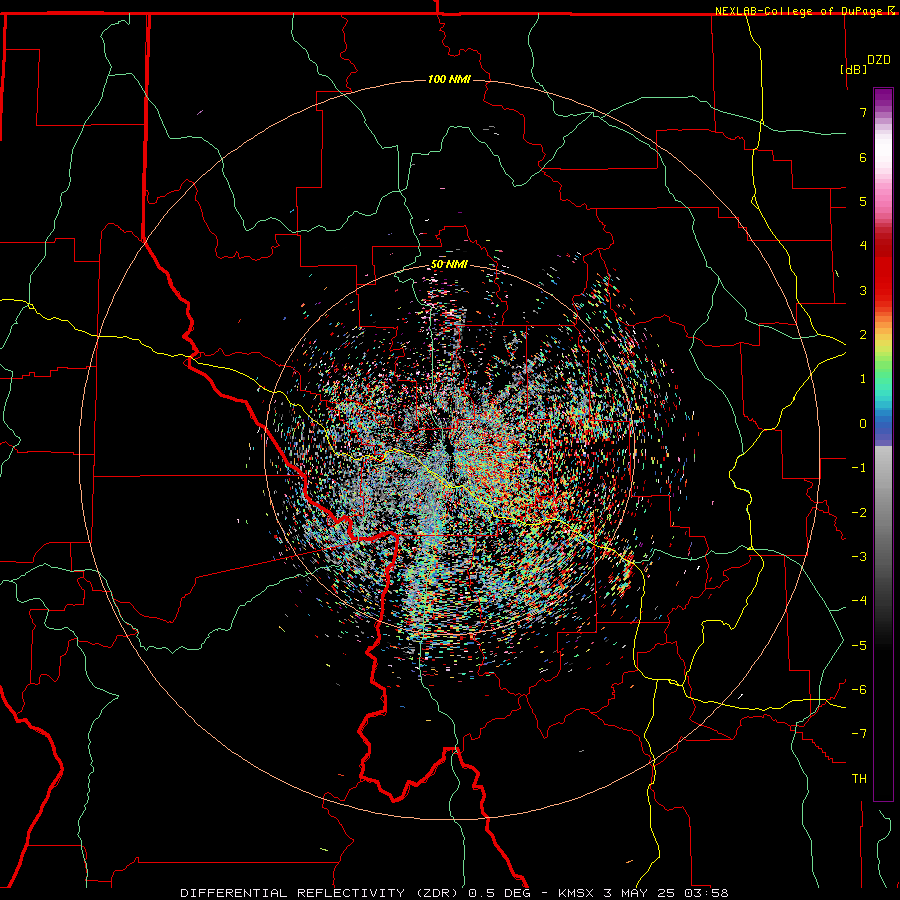The width and height of the screenshot is (900, 900).
Task: Select the 4 dB scale label
Action: click(863, 246)
